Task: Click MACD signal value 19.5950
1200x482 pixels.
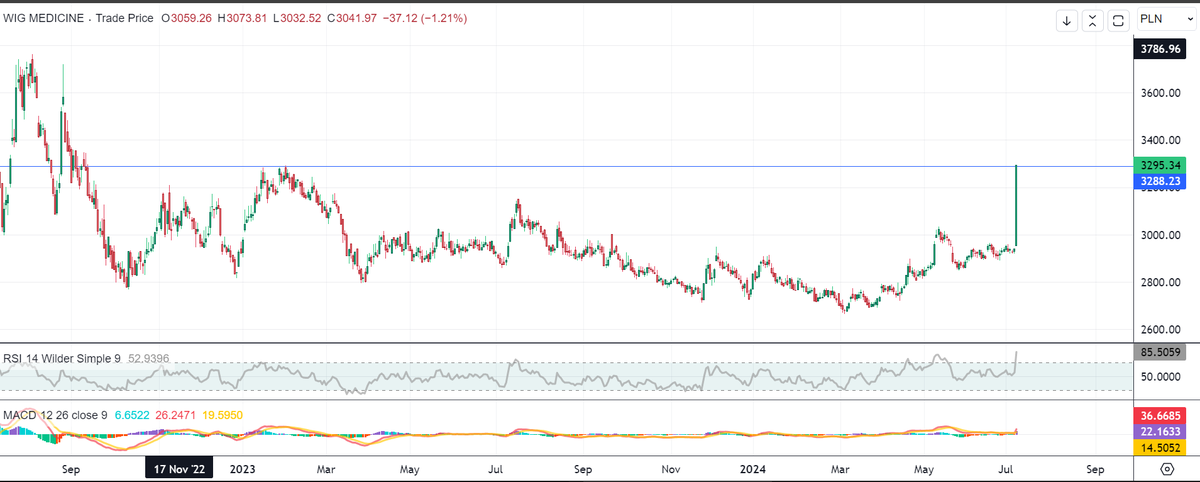Action: (x=223, y=413)
